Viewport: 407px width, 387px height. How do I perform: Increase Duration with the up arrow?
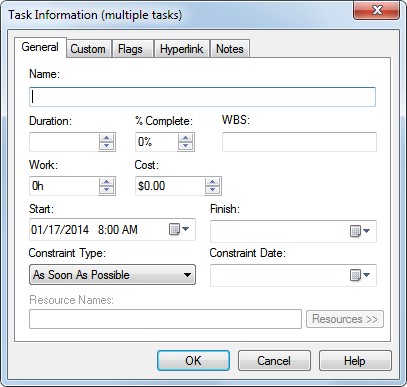(106, 138)
